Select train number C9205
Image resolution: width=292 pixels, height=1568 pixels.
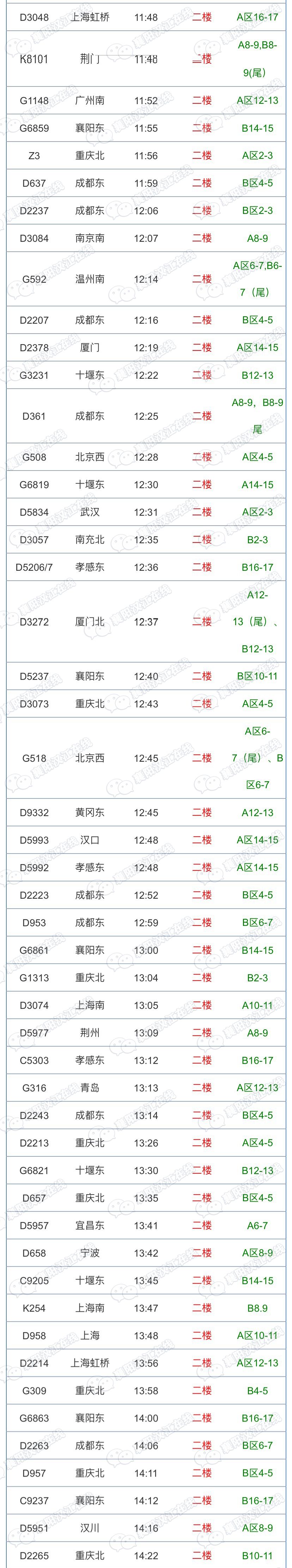[34, 1281]
